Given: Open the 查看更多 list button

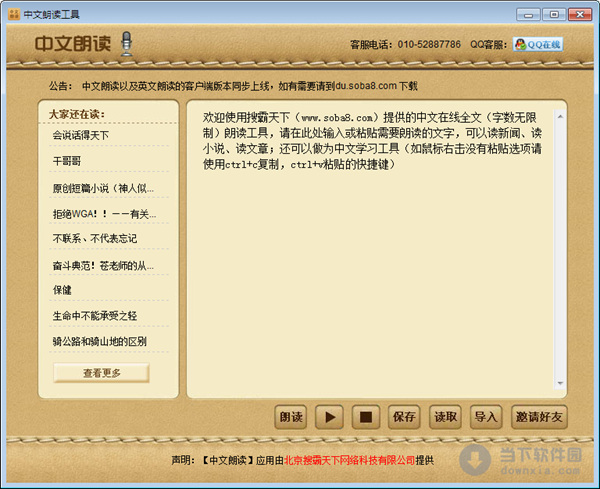Looking at the screenshot, I should pyautogui.click(x=101, y=373).
